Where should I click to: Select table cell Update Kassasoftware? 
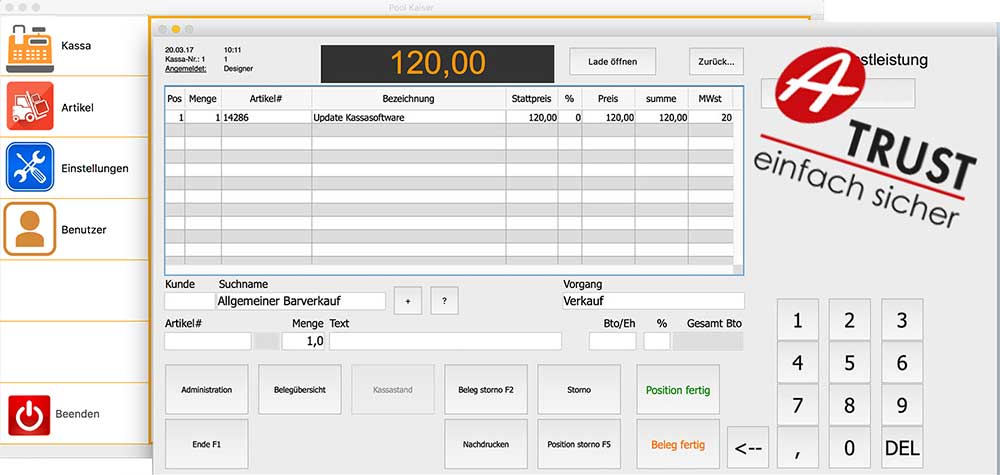pyautogui.click(x=409, y=118)
